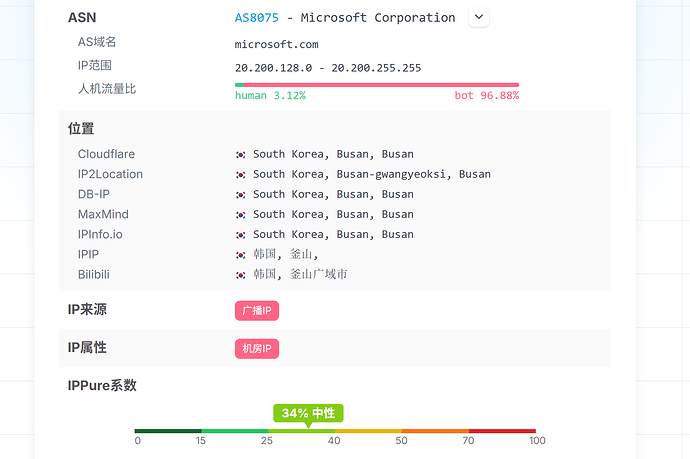Click the 机房IP badge
The height and width of the screenshot is (459, 690).
[257, 349]
